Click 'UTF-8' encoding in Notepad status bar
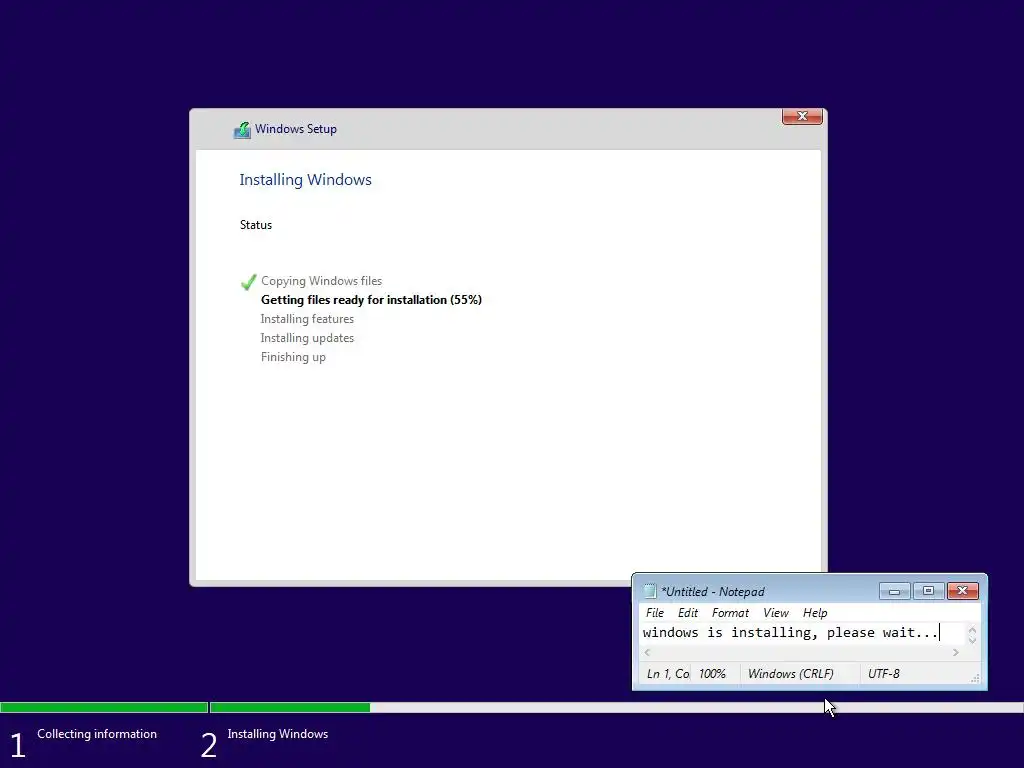Image resolution: width=1024 pixels, height=768 pixels. [x=884, y=673]
